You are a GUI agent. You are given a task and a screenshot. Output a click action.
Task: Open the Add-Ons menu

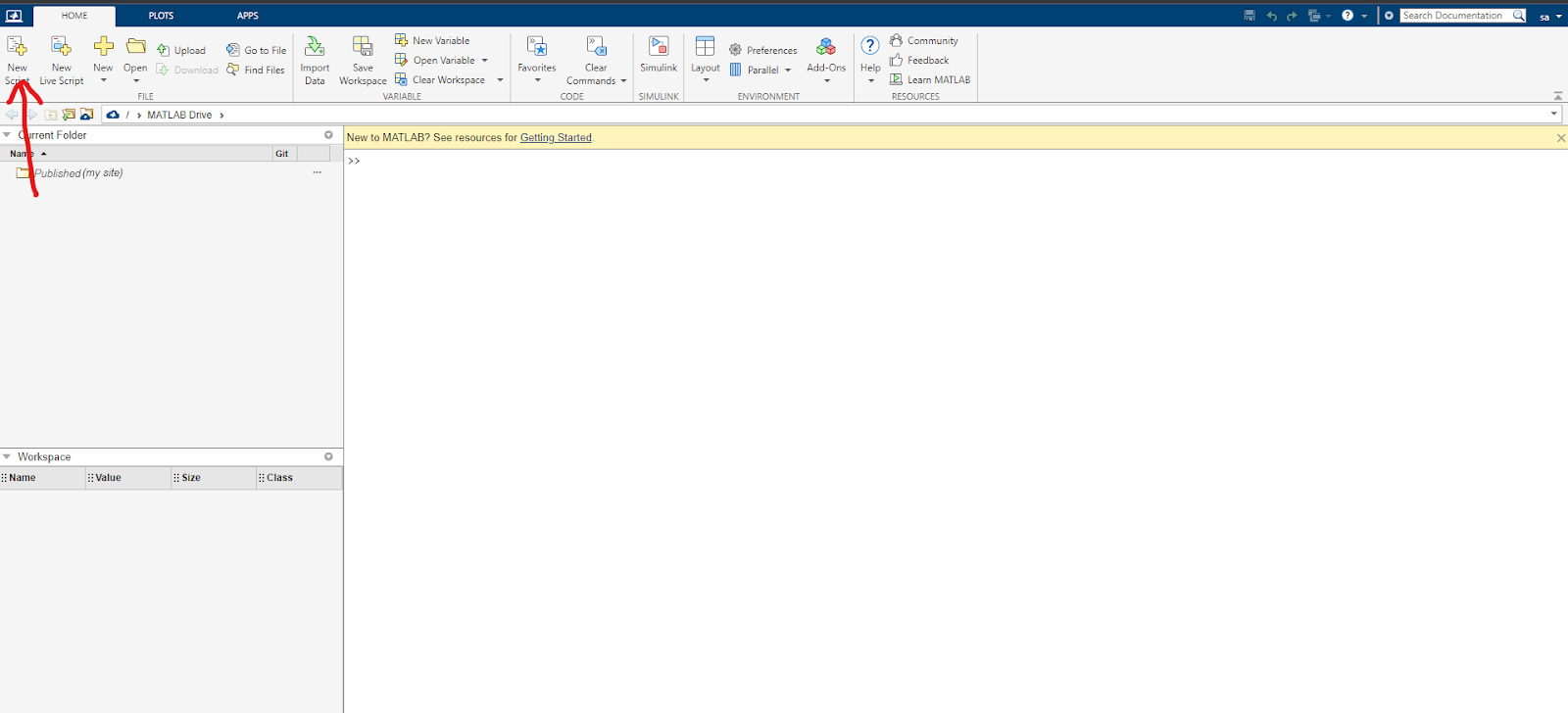(x=826, y=61)
